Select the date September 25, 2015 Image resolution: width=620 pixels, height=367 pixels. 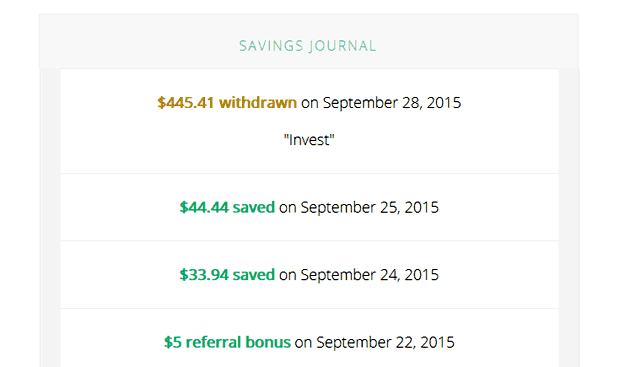370,208
